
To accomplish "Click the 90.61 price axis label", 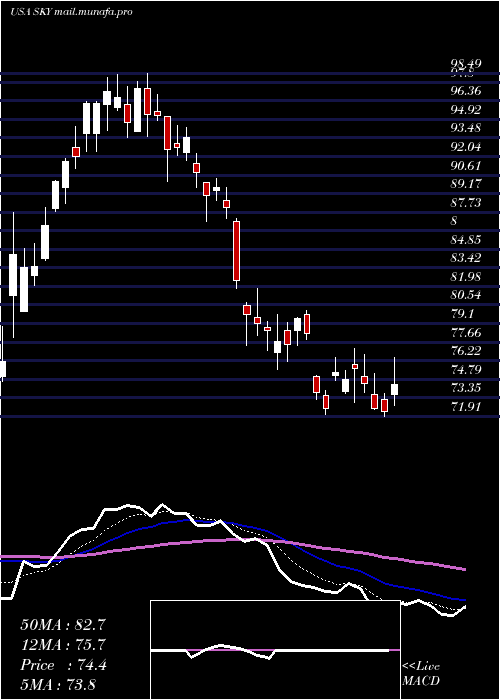I will 466,166.
